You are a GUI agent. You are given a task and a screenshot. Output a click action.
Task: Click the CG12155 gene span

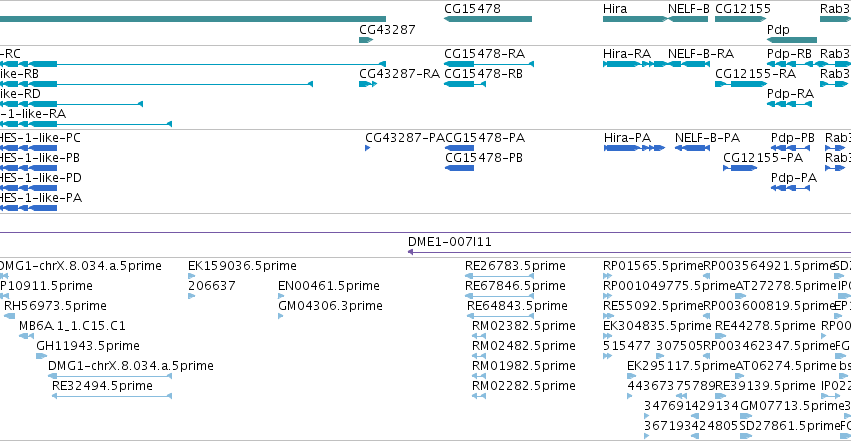(740, 19)
